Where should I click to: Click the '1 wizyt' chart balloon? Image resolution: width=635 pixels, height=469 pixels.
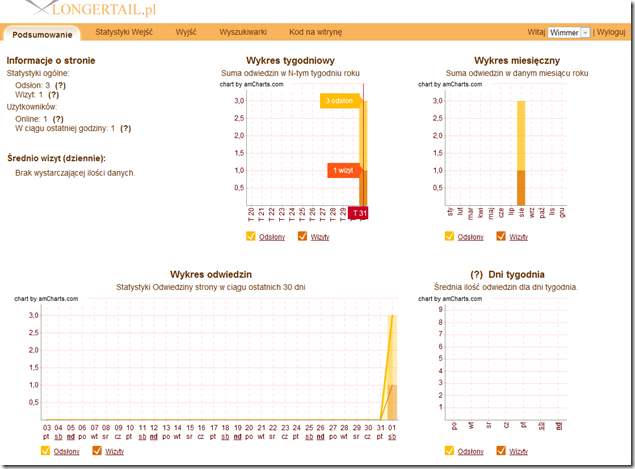[343, 171]
